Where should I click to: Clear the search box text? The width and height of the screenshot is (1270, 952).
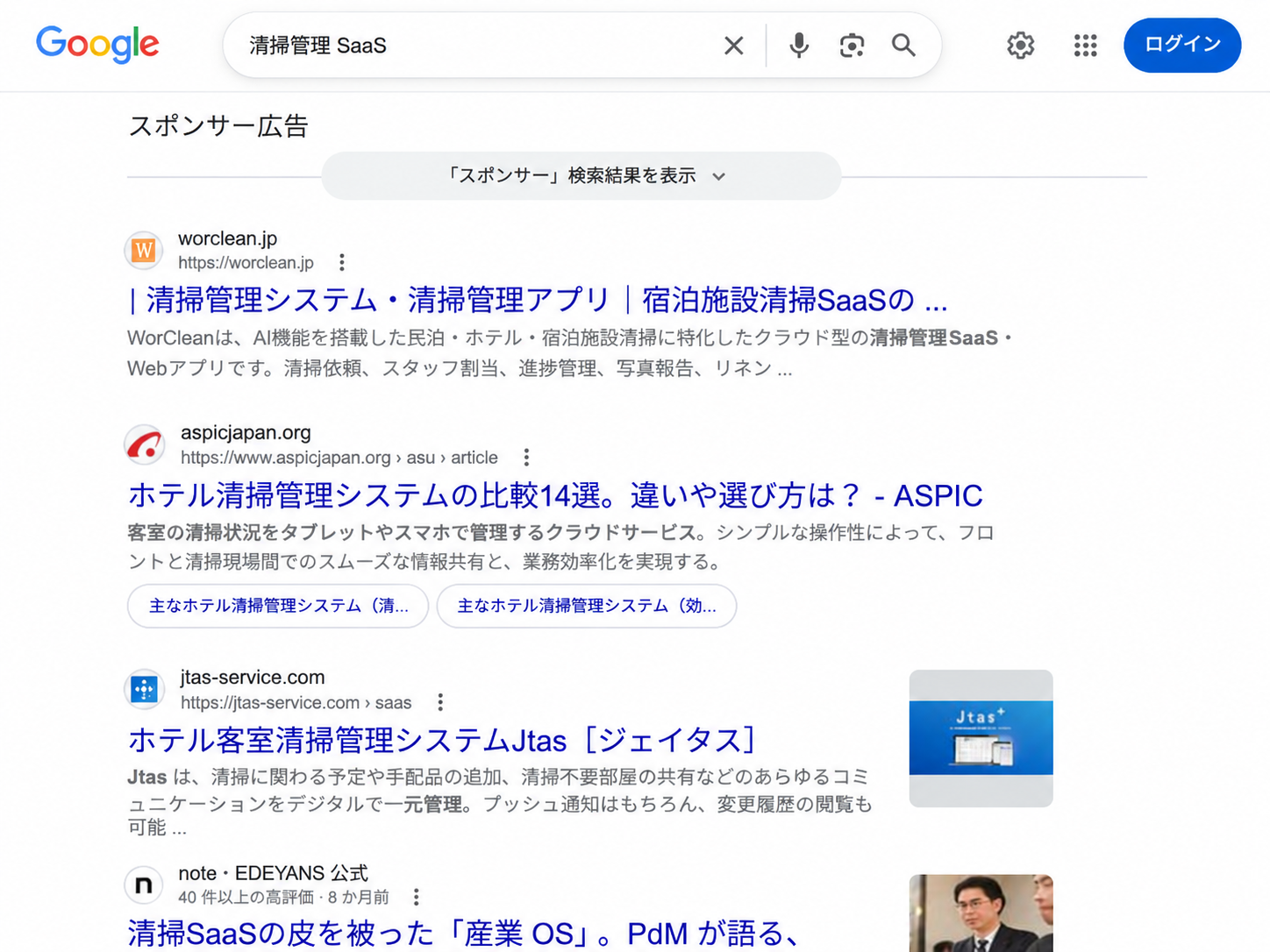[x=734, y=46]
